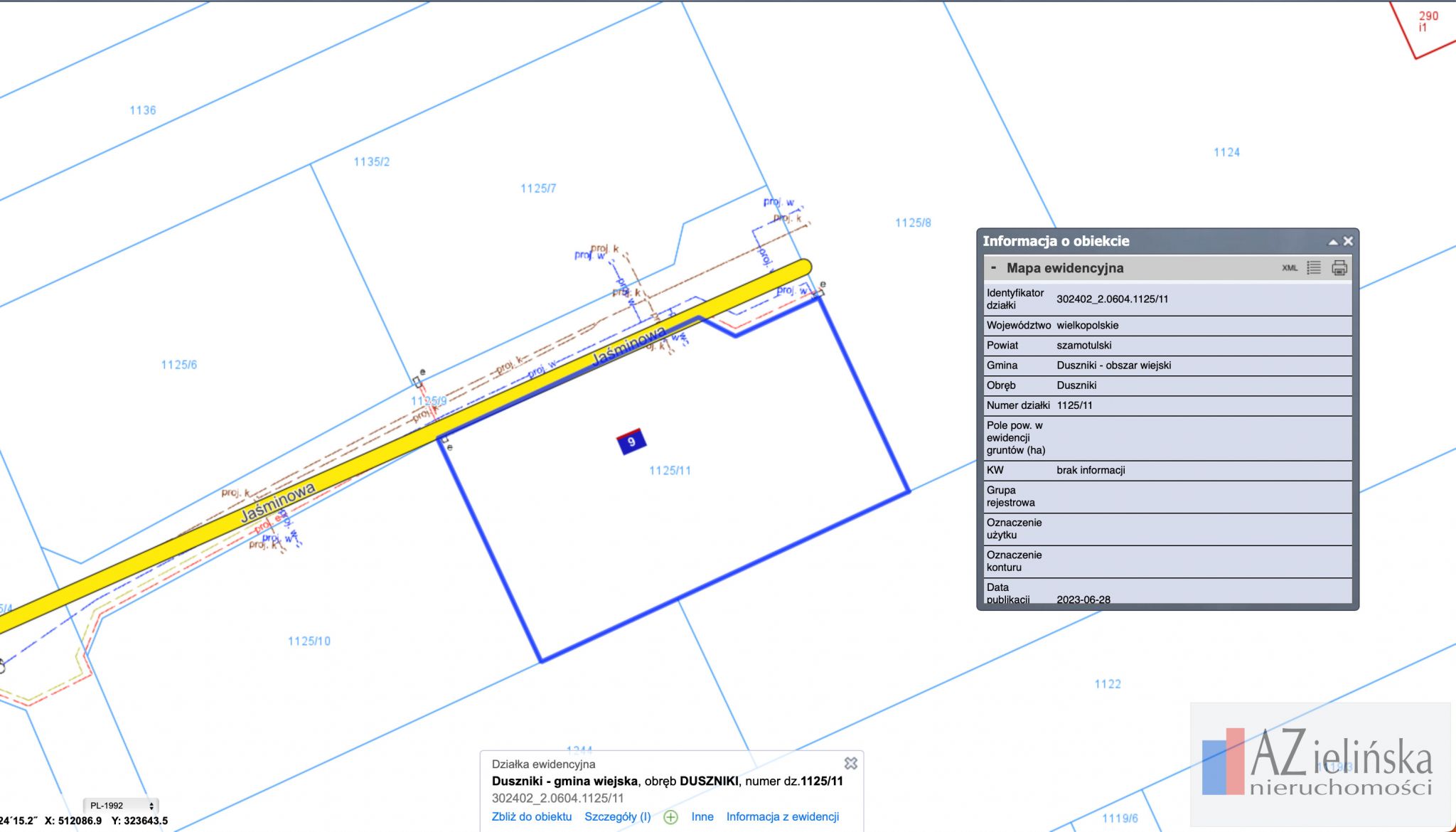Open the Szczegóły (I) link
The image size is (1456, 832).
pos(617,816)
